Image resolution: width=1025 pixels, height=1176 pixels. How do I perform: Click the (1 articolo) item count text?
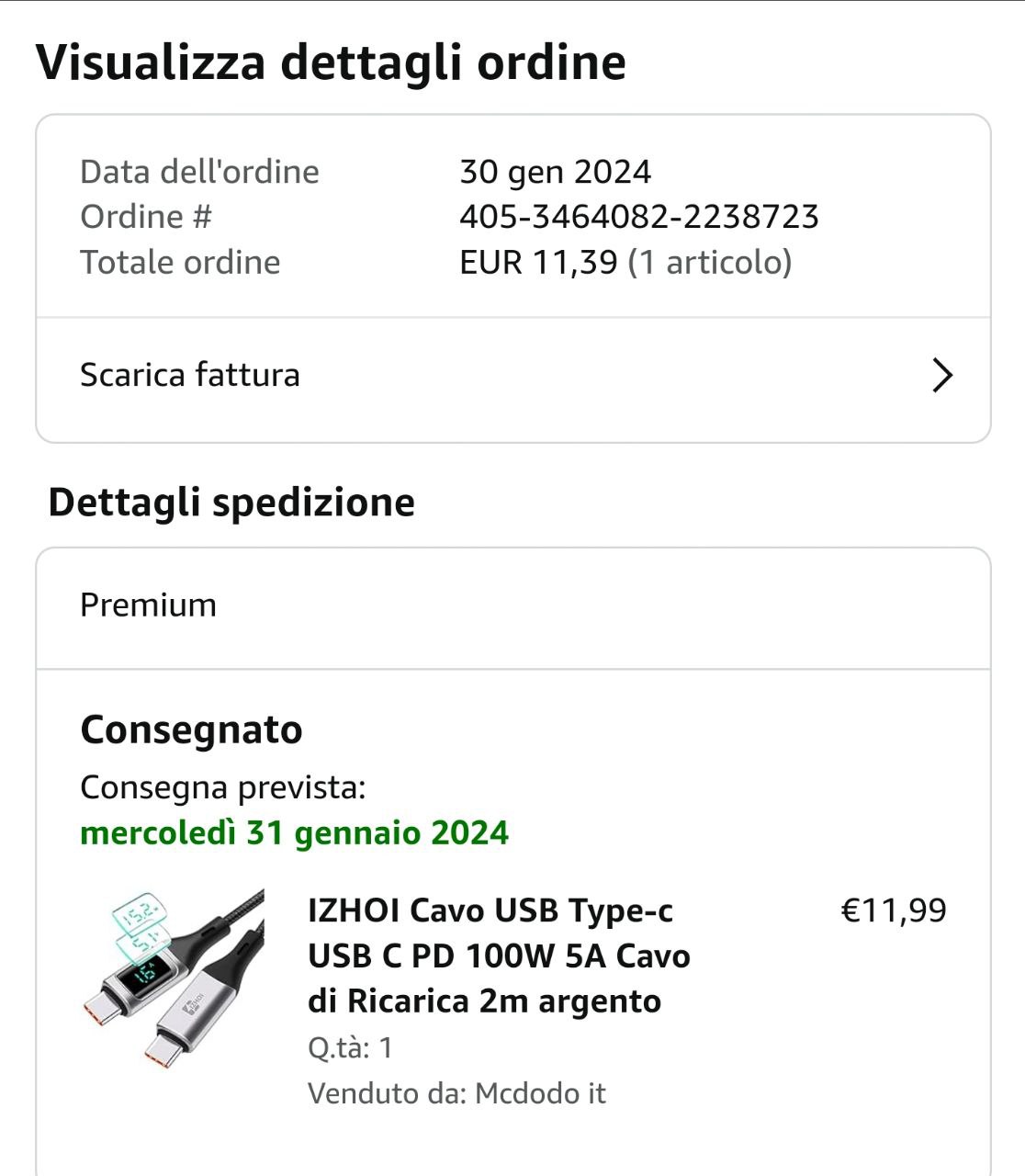tap(710, 263)
